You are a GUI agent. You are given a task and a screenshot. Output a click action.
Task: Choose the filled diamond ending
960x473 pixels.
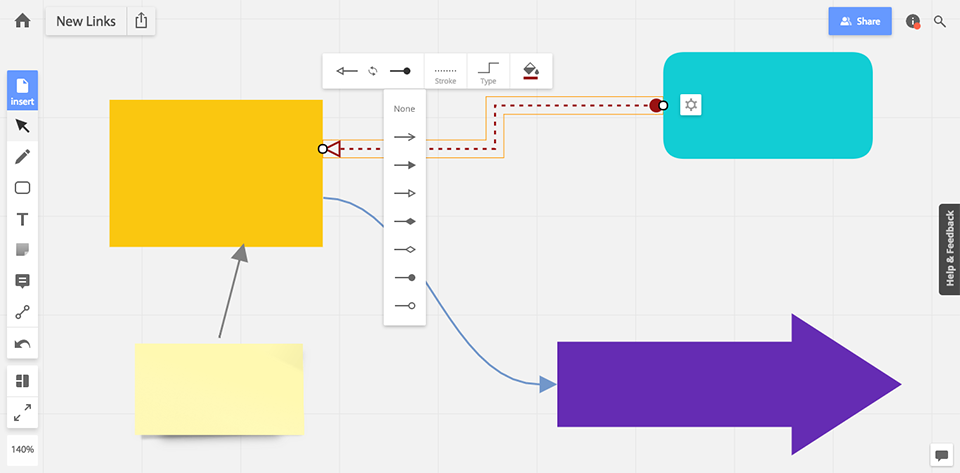click(x=405, y=222)
